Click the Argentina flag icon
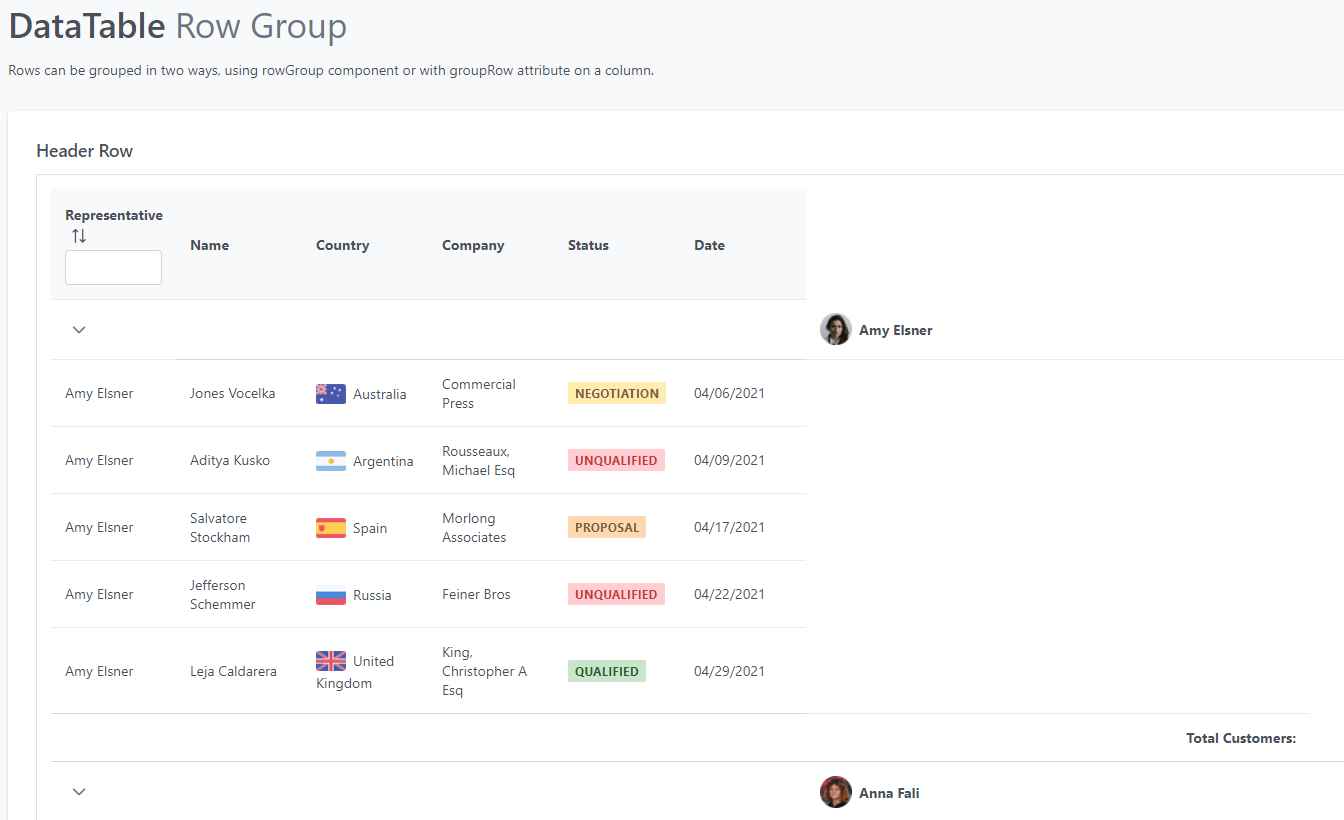This screenshot has width=1344, height=820. pyautogui.click(x=330, y=460)
